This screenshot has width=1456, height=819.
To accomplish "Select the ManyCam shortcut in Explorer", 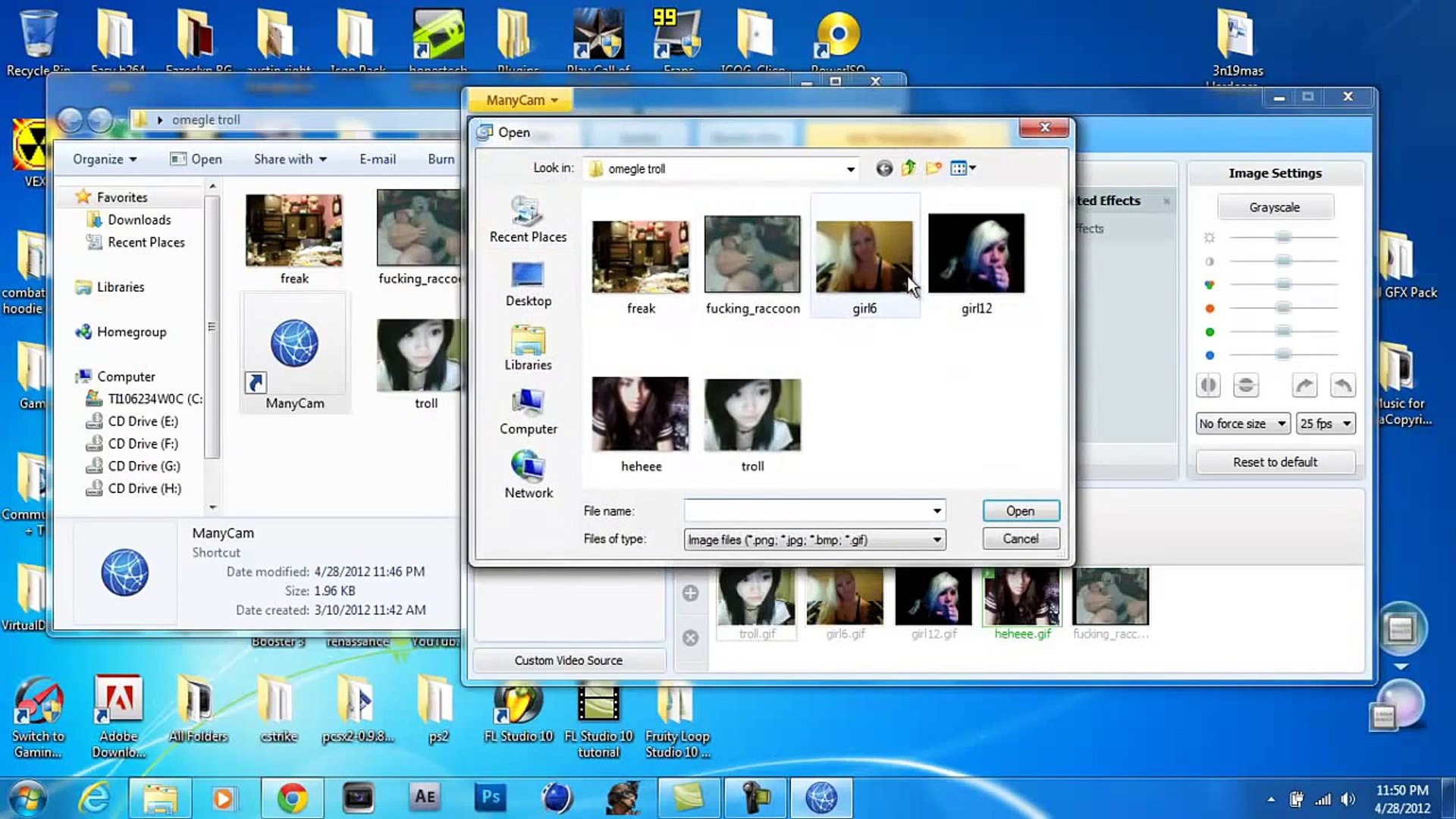I will 294,353.
